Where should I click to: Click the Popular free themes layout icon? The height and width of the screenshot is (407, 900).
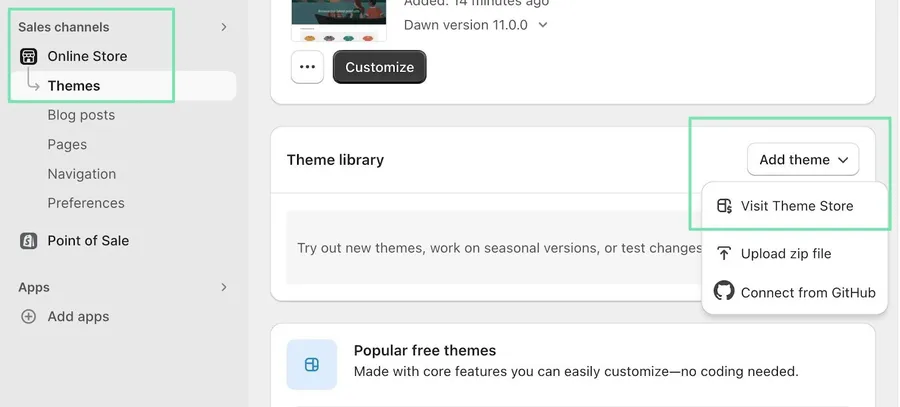click(x=312, y=365)
